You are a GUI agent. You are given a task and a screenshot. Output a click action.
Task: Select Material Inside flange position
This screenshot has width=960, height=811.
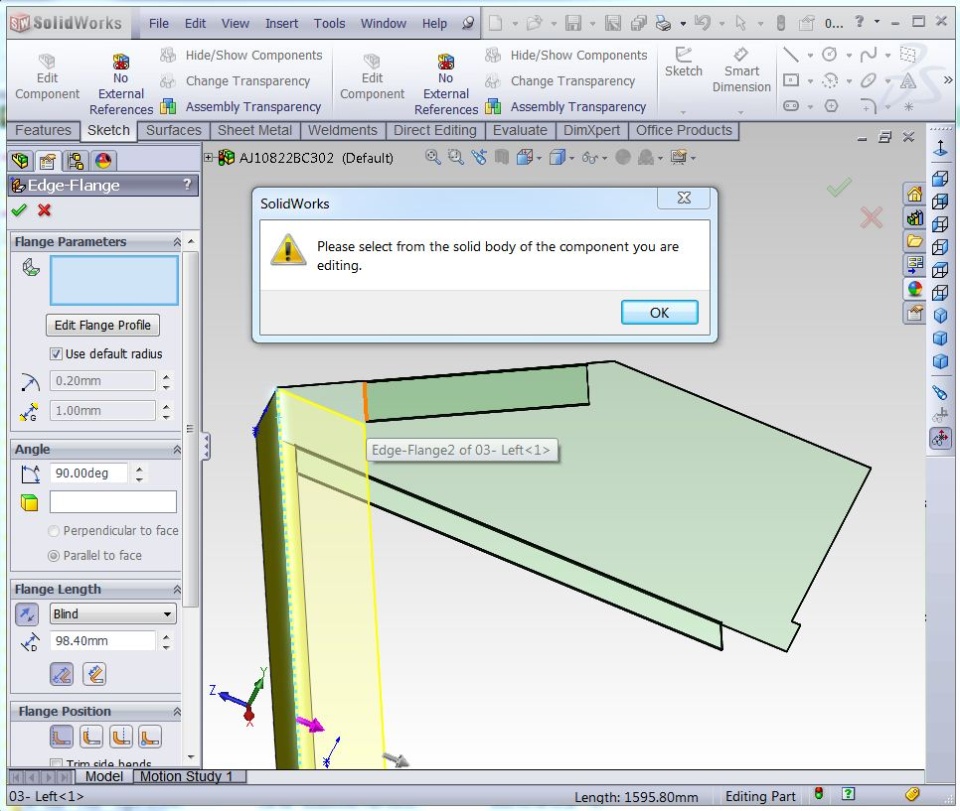click(61, 737)
